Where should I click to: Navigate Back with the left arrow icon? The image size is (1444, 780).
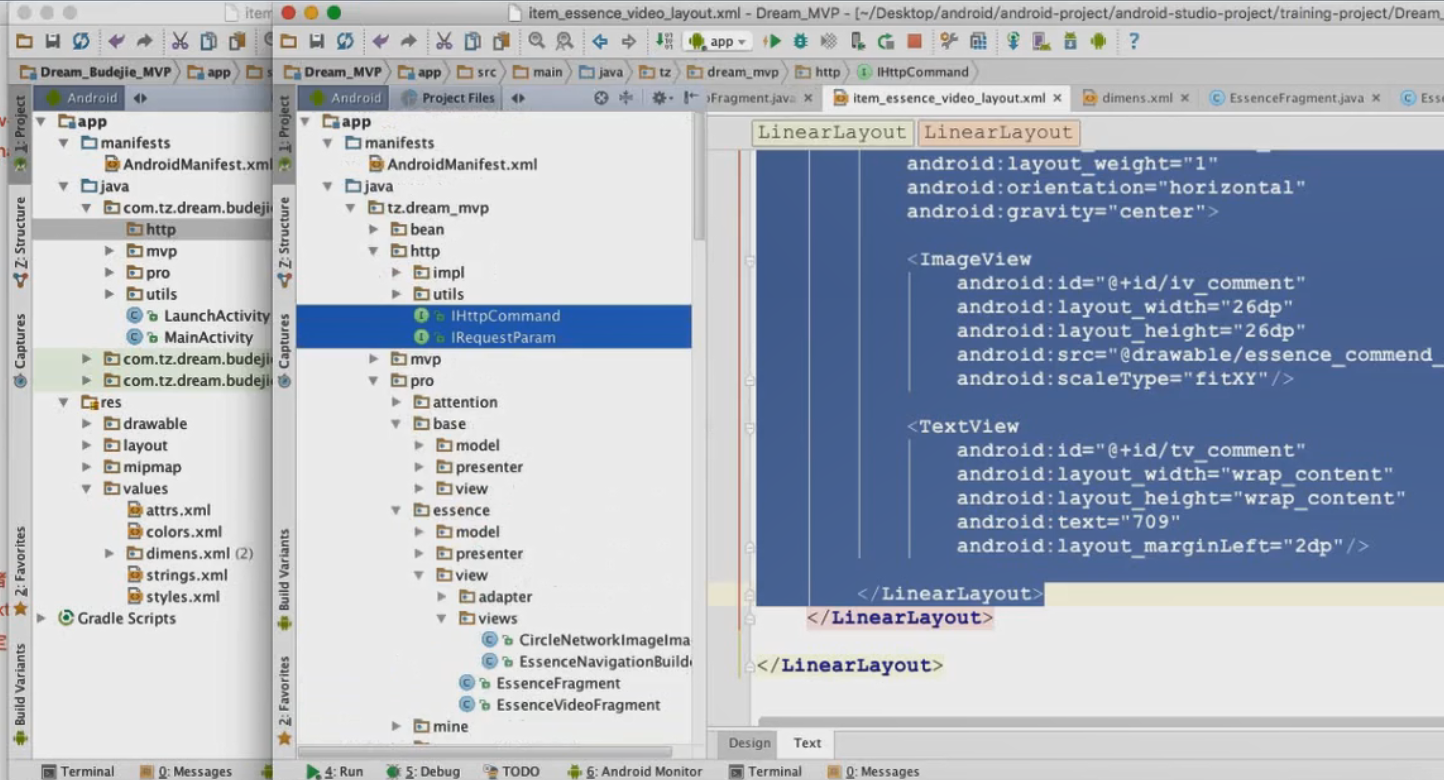click(600, 41)
